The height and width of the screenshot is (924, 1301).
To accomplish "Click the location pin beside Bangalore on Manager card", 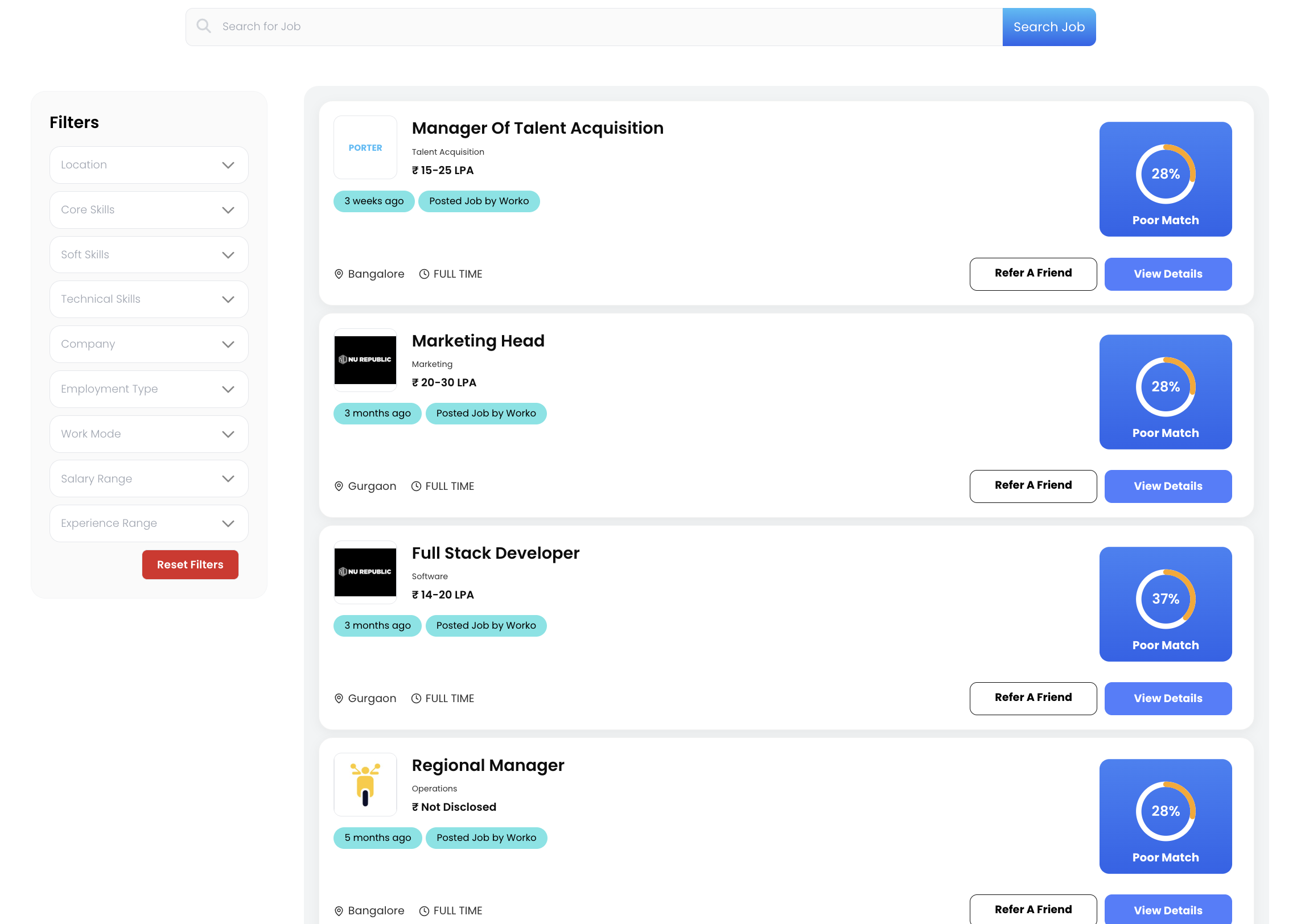I will [339, 274].
